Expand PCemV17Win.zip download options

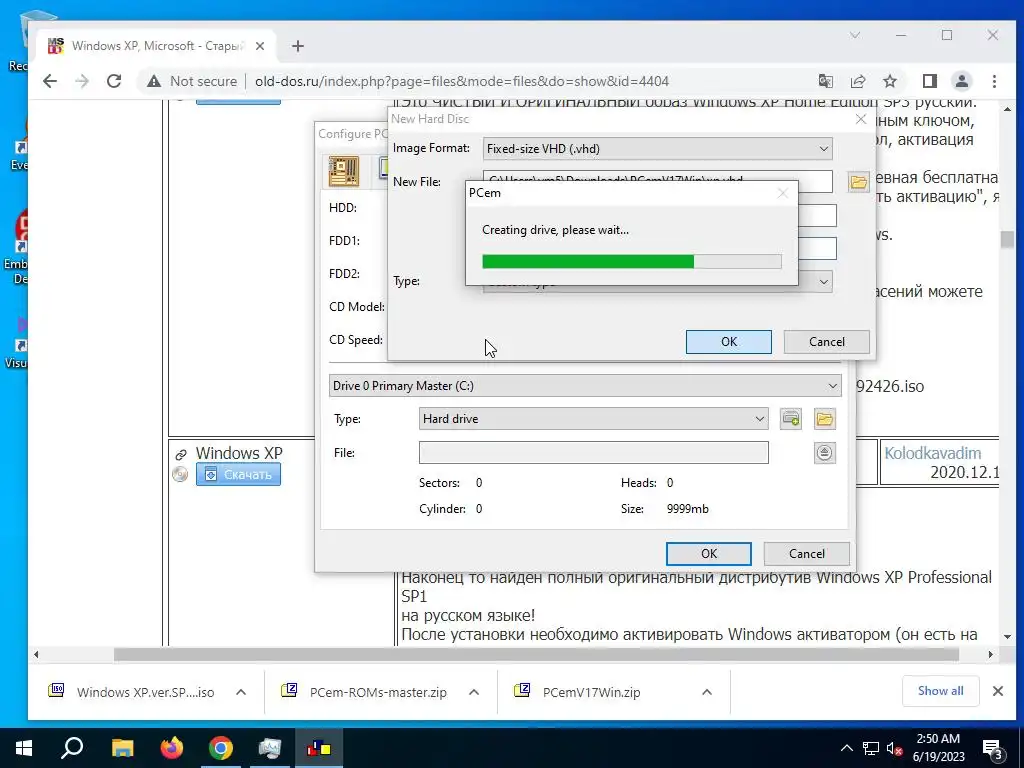point(707,692)
